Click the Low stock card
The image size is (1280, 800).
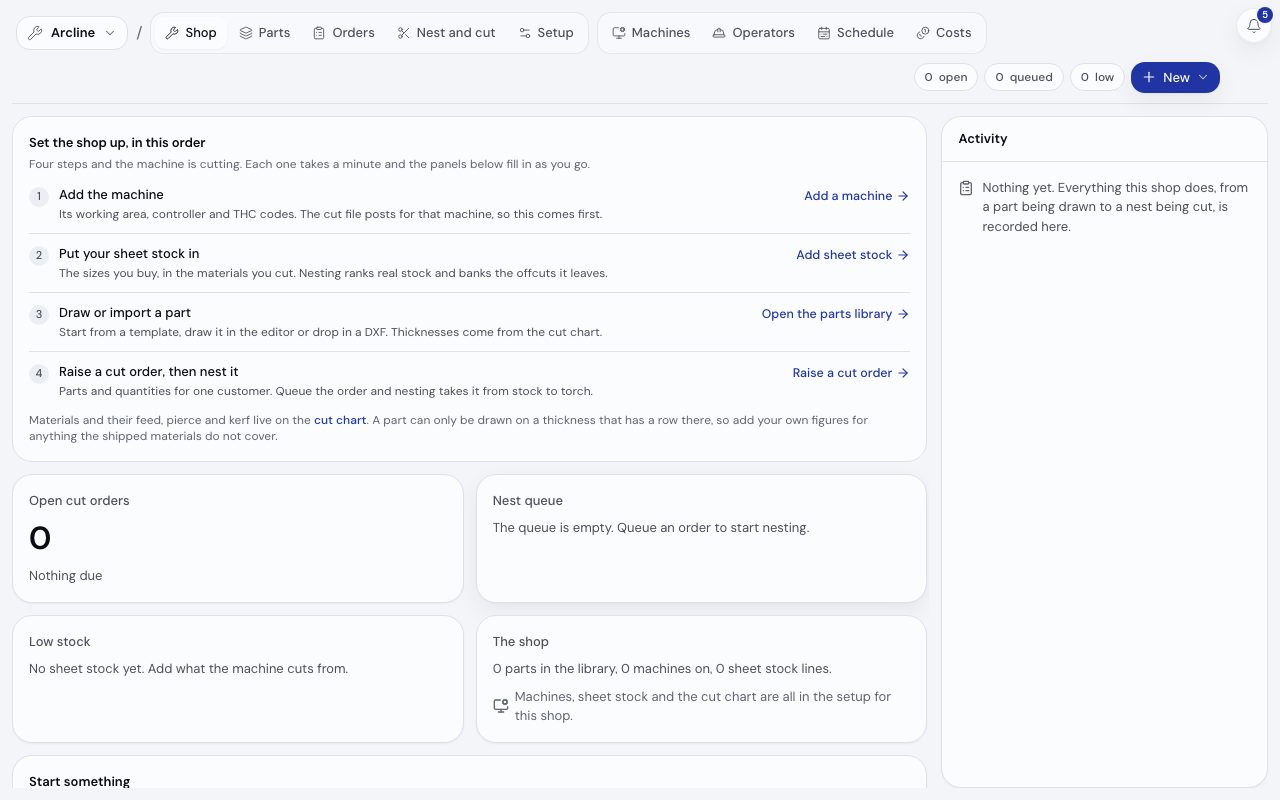238,679
